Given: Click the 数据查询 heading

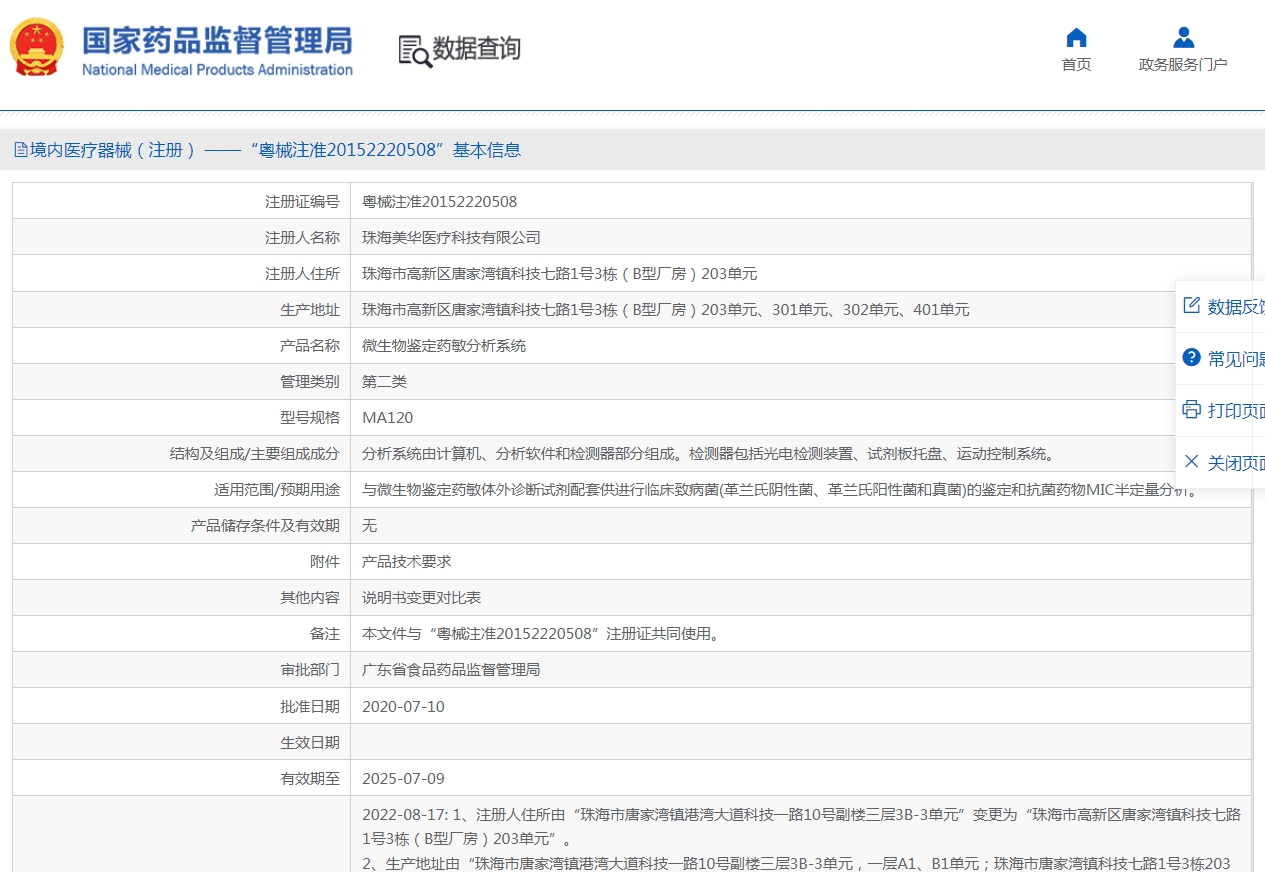Looking at the screenshot, I should click(476, 49).
